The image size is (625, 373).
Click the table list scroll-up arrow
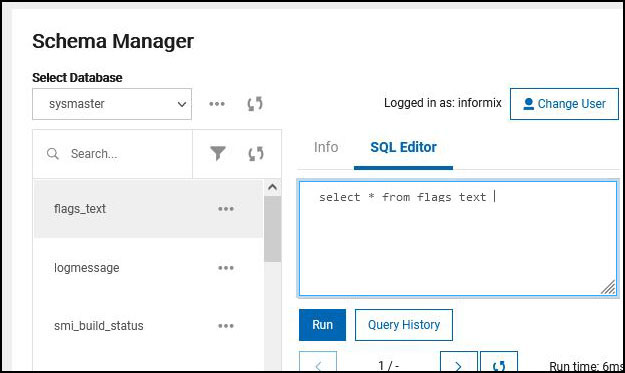tap(273, 187)
